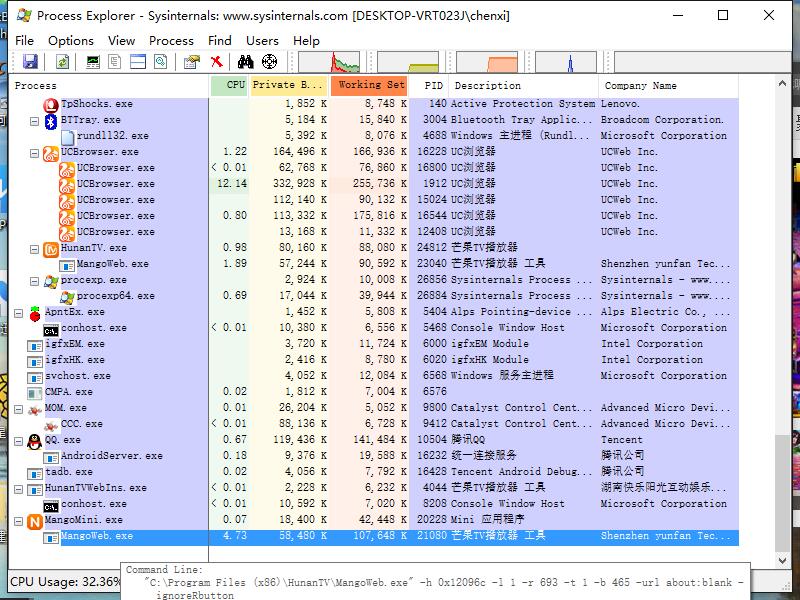Sort by the Private Bytes column header
The image size is (800, 600).
pos(289,86)
